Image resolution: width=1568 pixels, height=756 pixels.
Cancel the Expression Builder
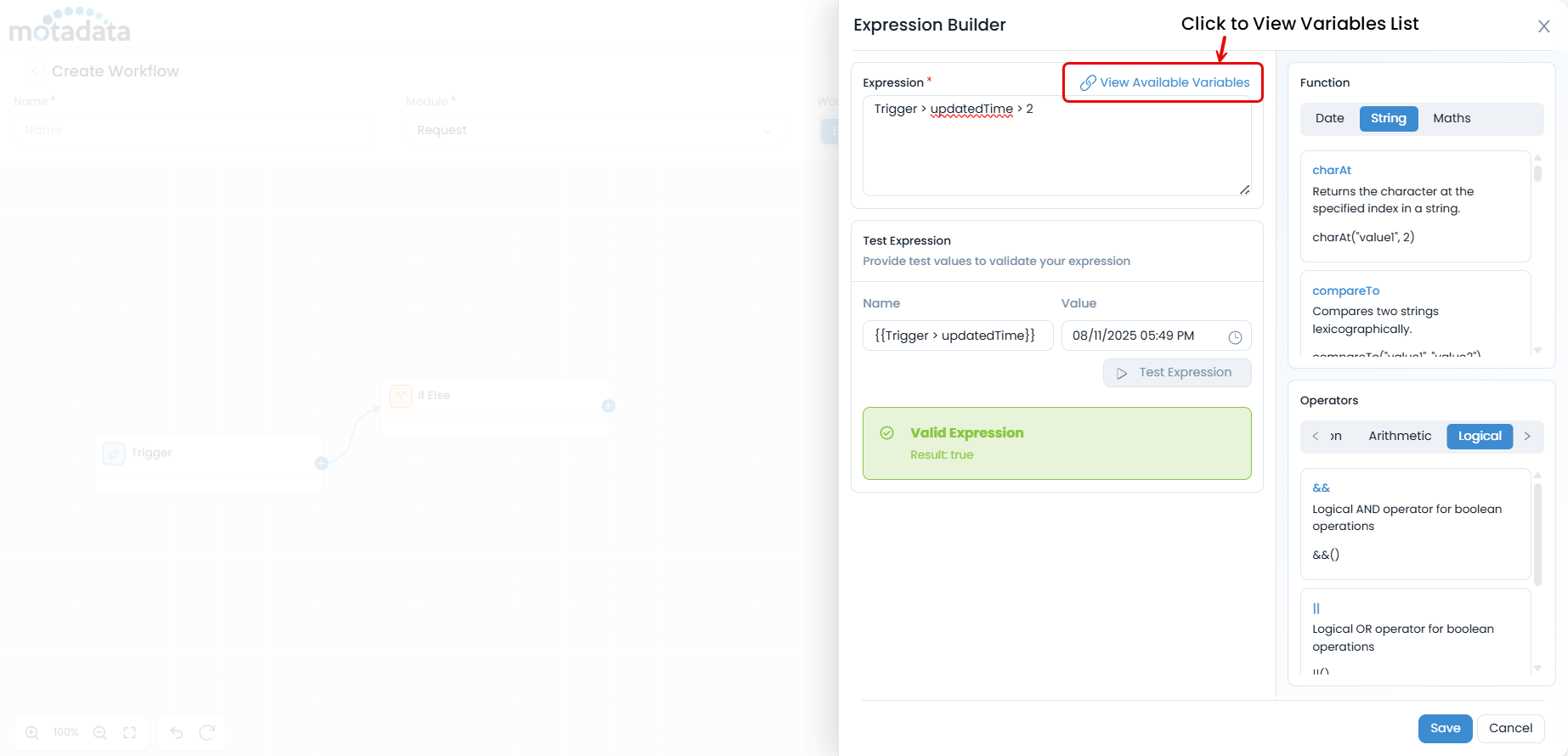pos(1510,729)
